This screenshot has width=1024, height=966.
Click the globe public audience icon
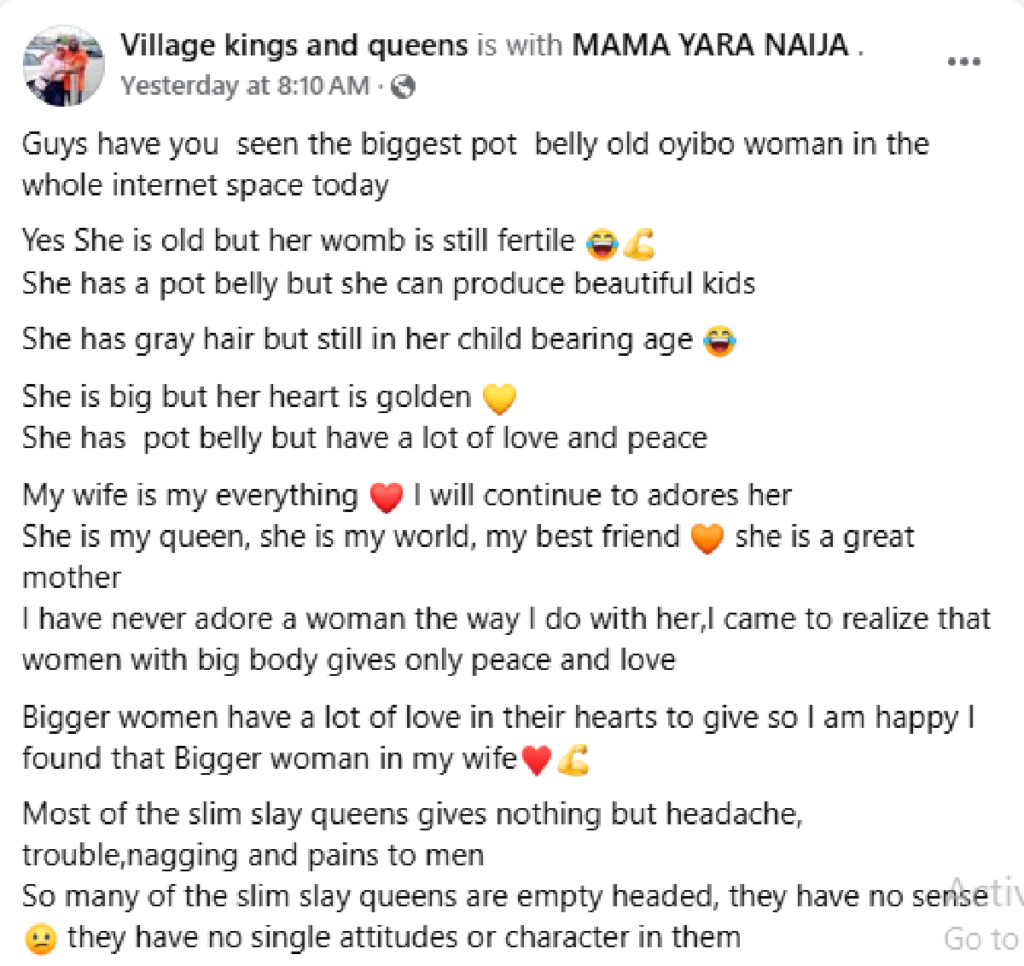click(x=403, y=86)
